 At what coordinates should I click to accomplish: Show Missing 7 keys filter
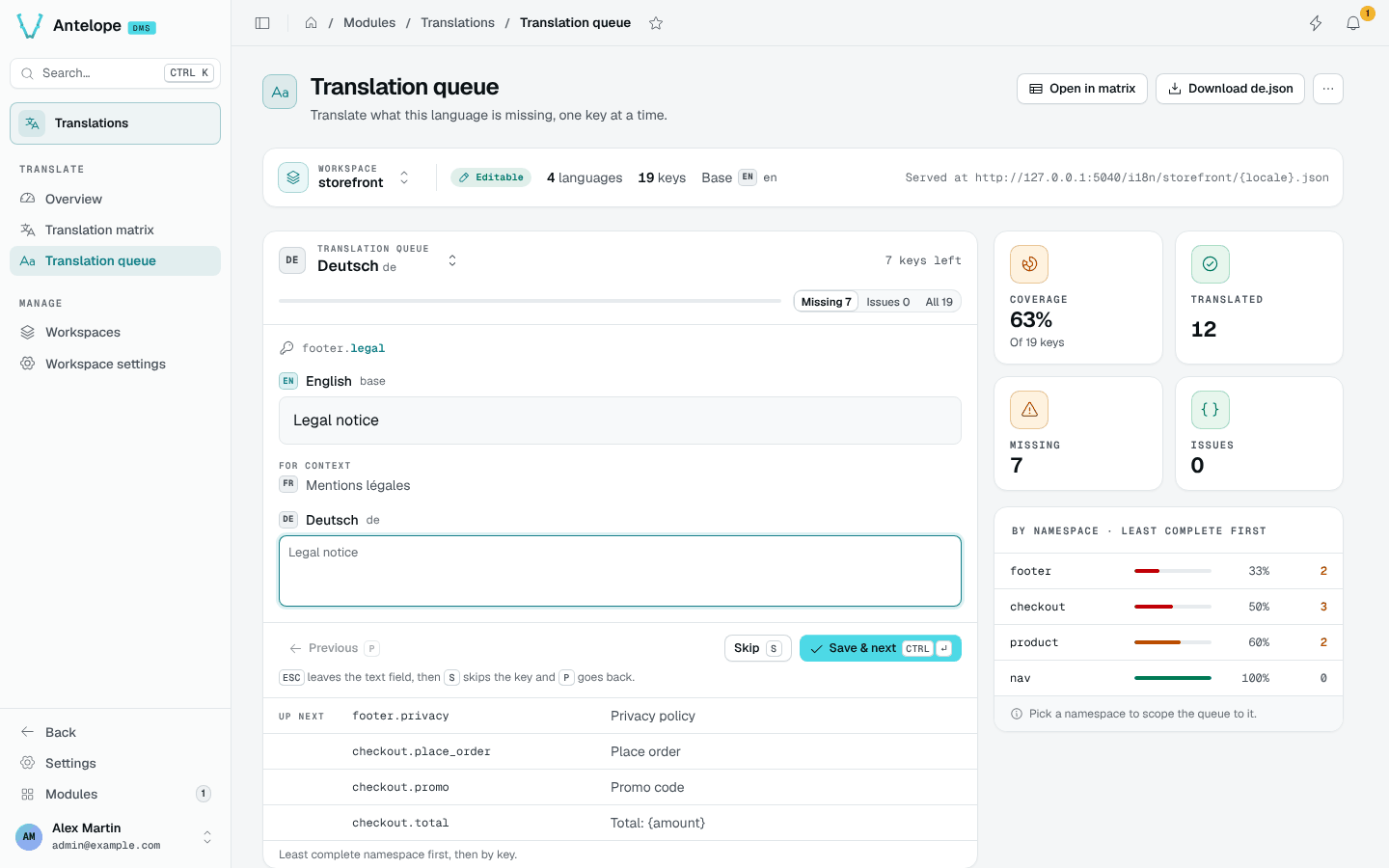(827, 302)
